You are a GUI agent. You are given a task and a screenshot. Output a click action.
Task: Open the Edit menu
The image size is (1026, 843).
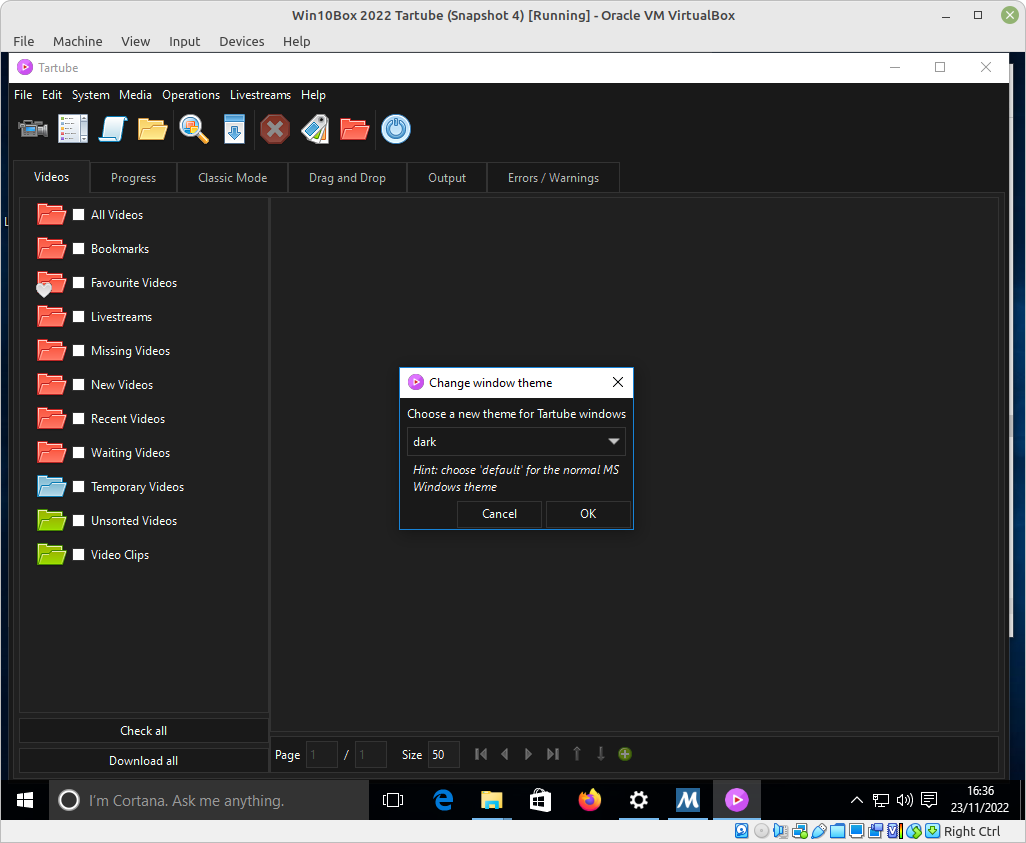(x=52, y=95)
